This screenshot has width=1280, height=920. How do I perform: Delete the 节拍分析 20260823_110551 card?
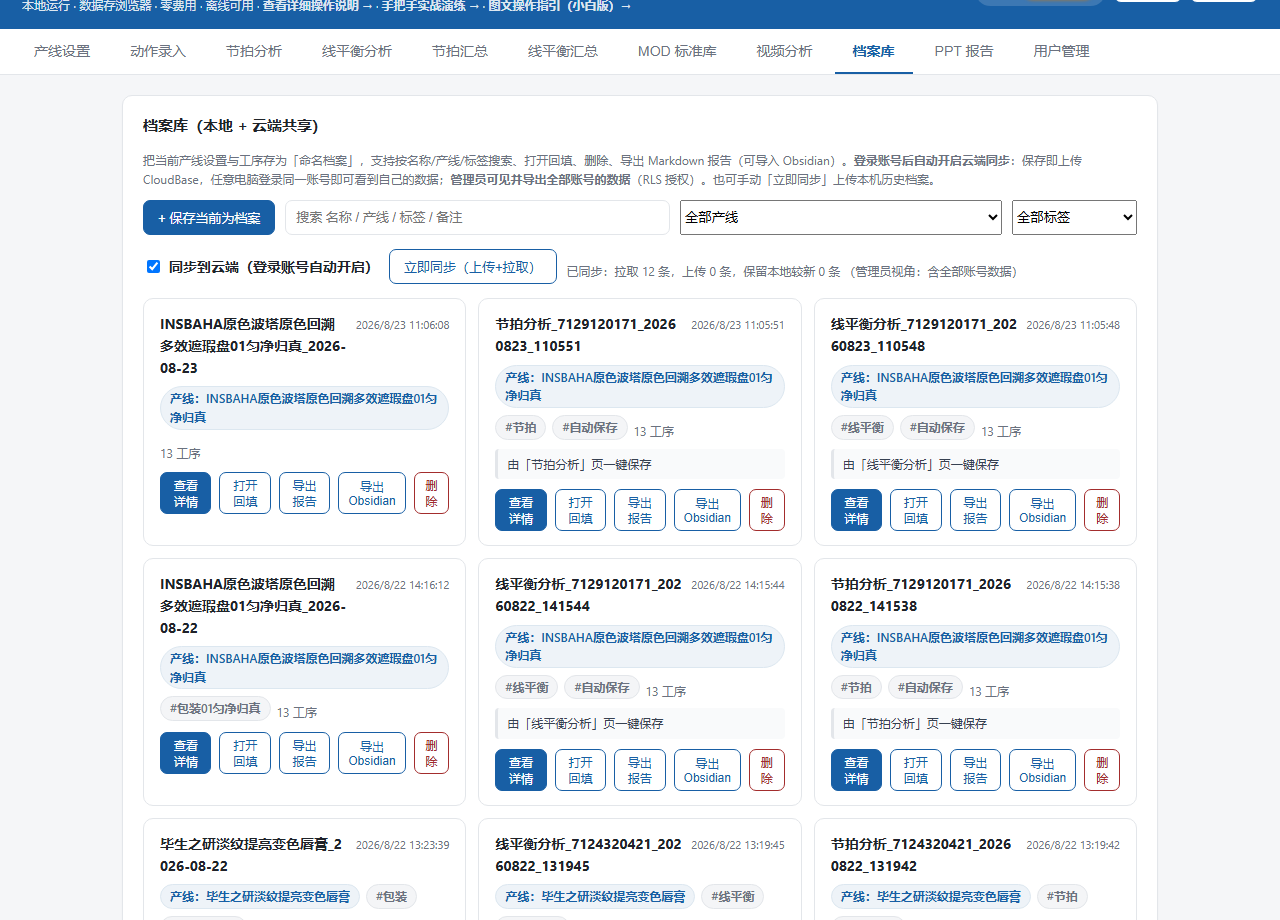tap(767, 510)
